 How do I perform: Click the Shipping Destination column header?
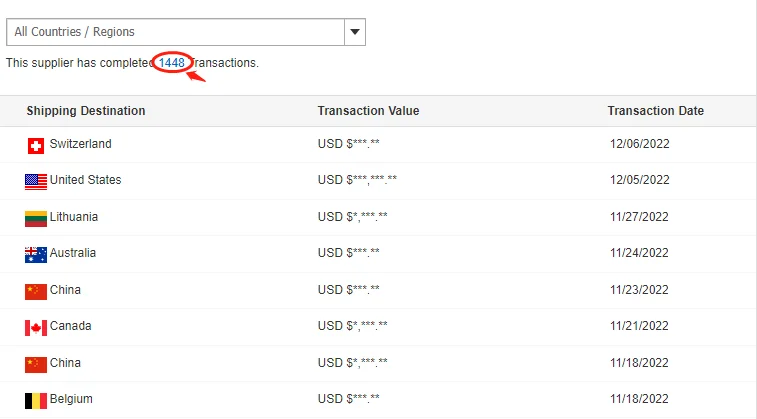tap(86, 111)
